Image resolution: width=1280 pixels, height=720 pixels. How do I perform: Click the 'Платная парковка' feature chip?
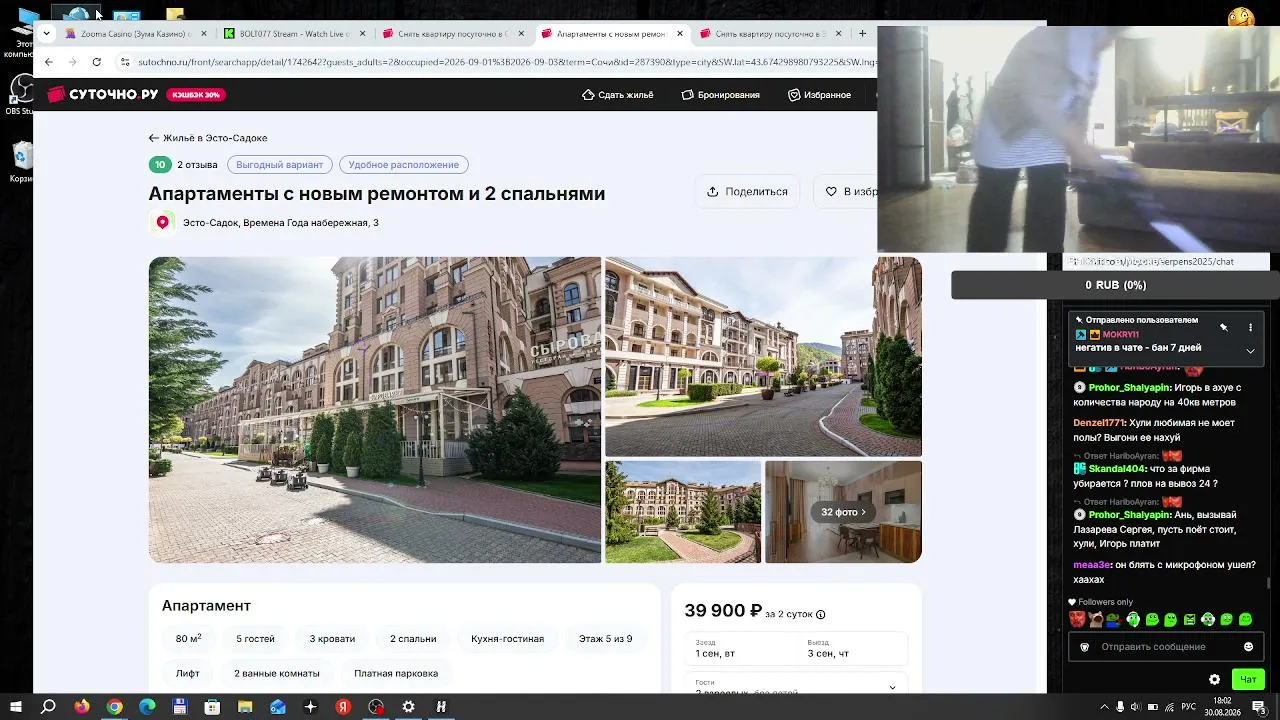pos(396,674)
